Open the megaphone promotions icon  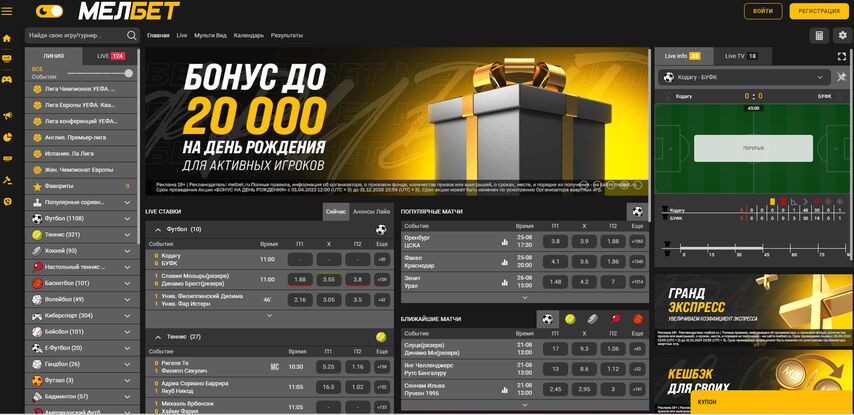(7, 115)
